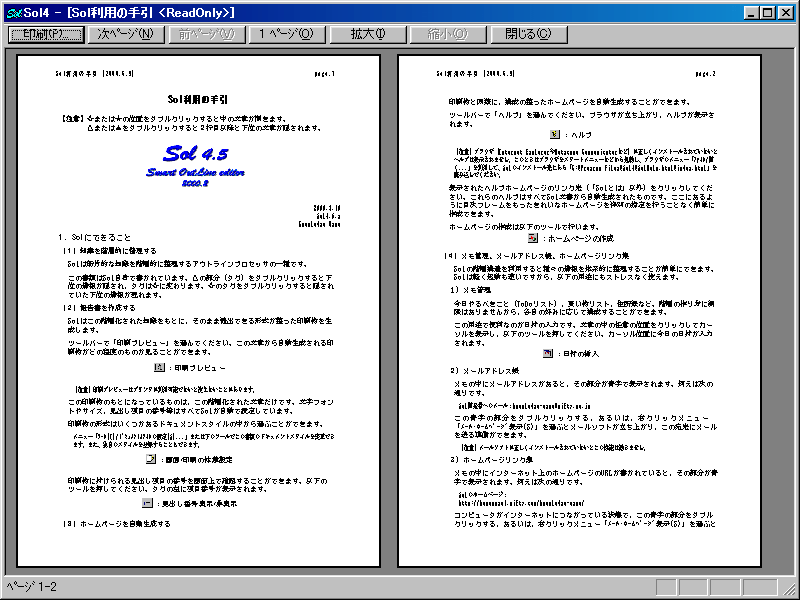
Task: Click the heading number display icon on page 1
Action: tap(147, 503)
